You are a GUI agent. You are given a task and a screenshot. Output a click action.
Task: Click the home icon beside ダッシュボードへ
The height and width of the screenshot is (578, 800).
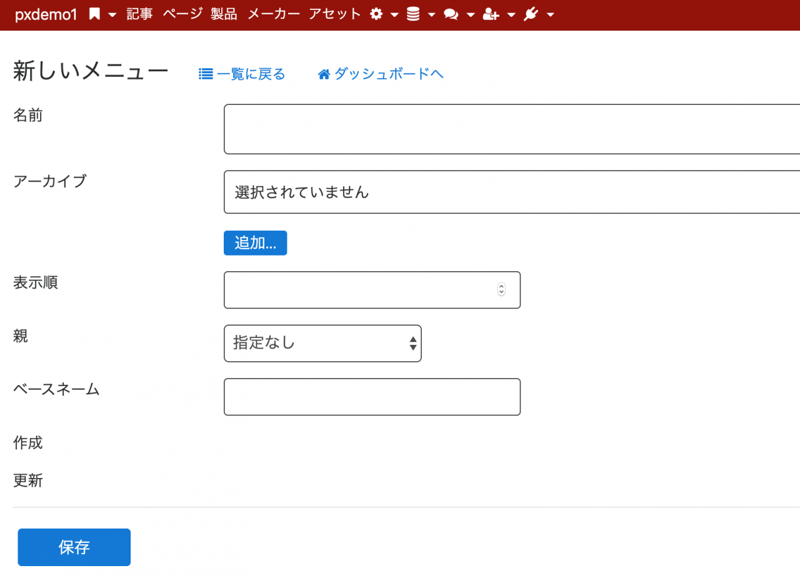(323, 74)
